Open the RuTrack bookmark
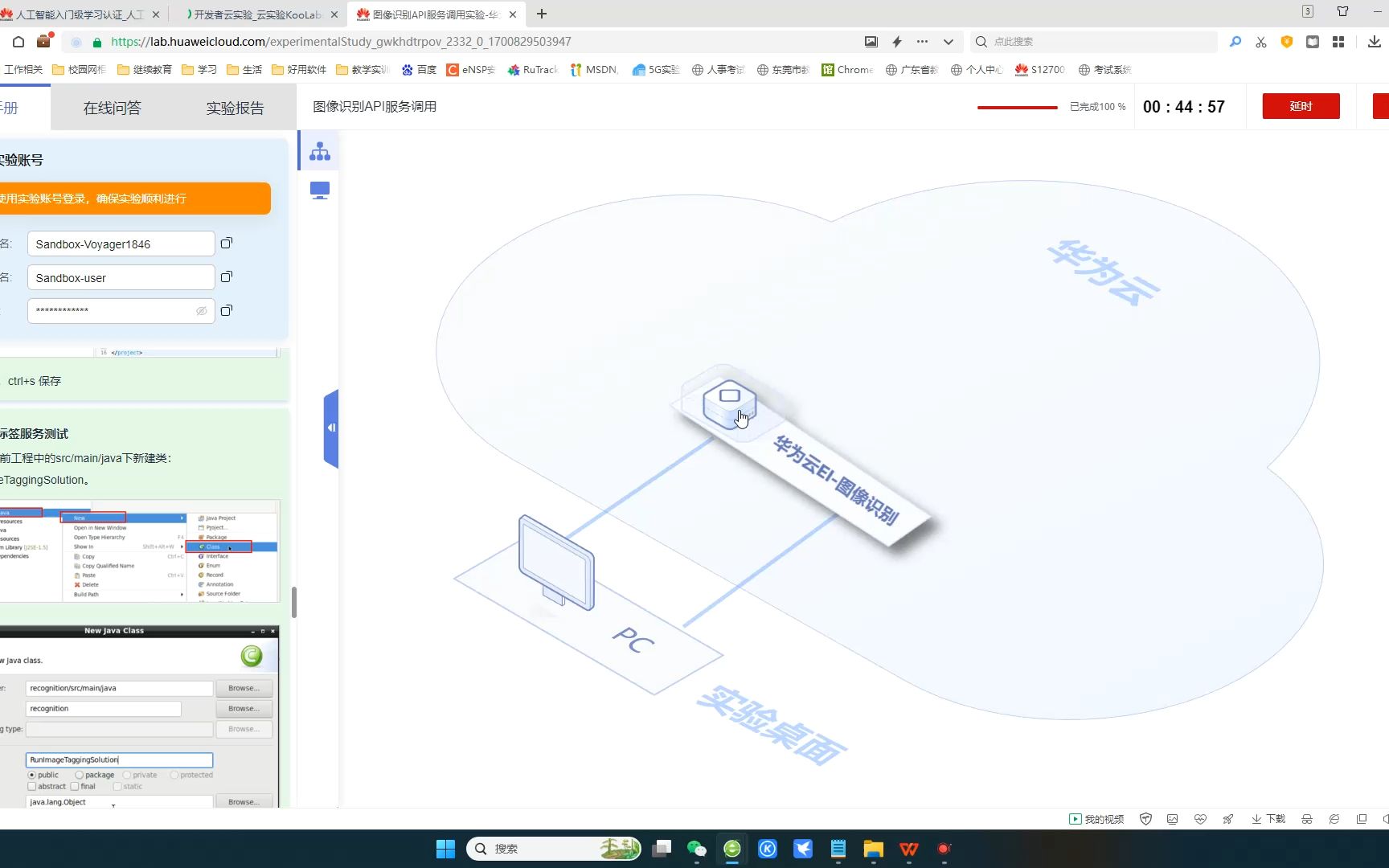1389x868 pixels. coord(533,70)
